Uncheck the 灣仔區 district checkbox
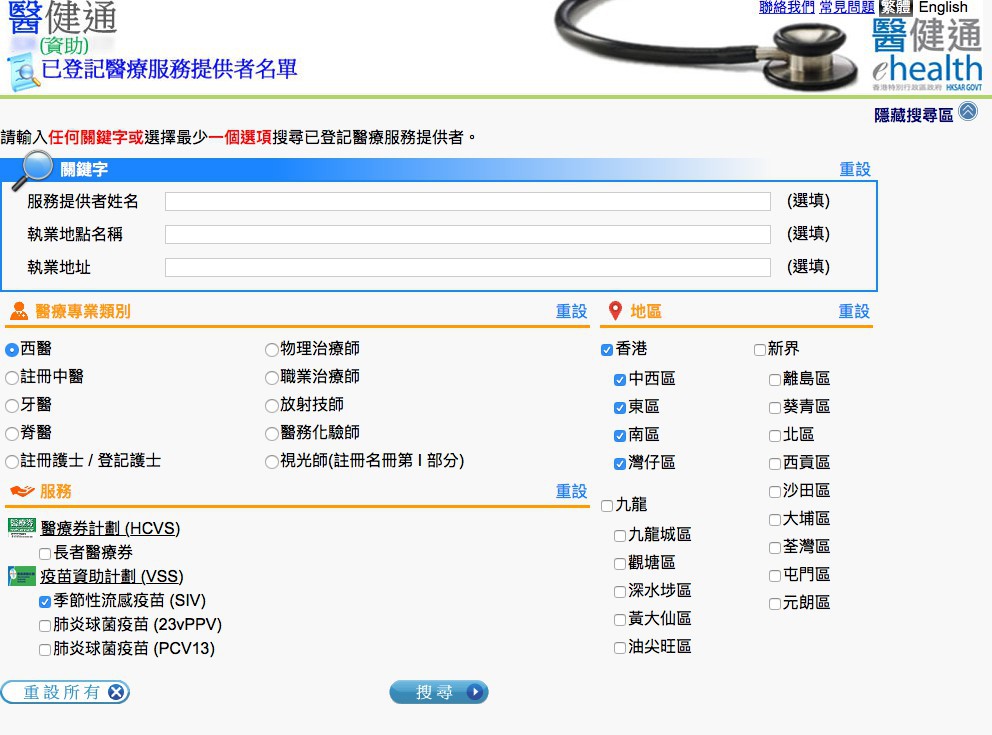992x735 pixels. pos(620,463)
